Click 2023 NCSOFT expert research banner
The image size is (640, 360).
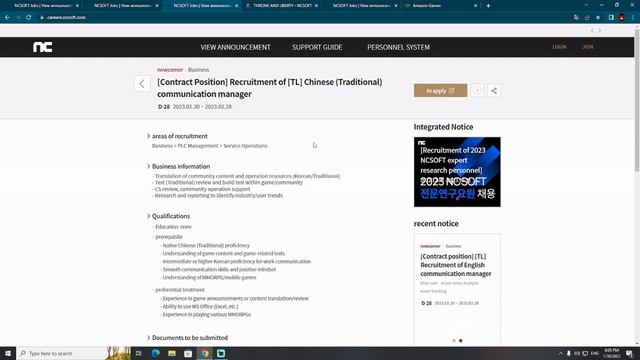pos(457,172)
